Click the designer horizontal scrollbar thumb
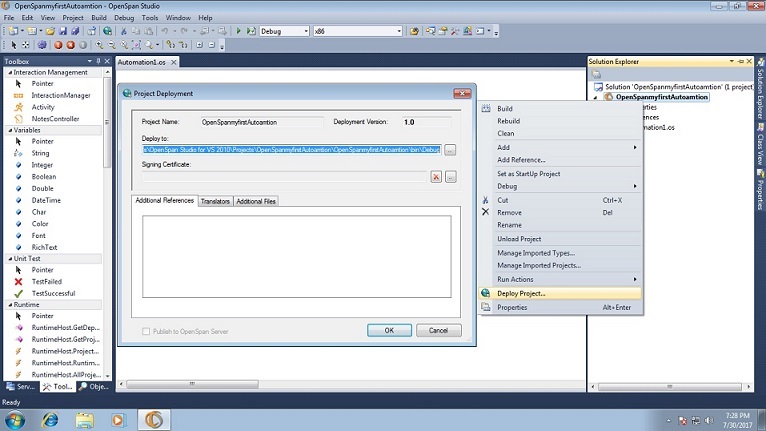 click(x=192, y=384)
